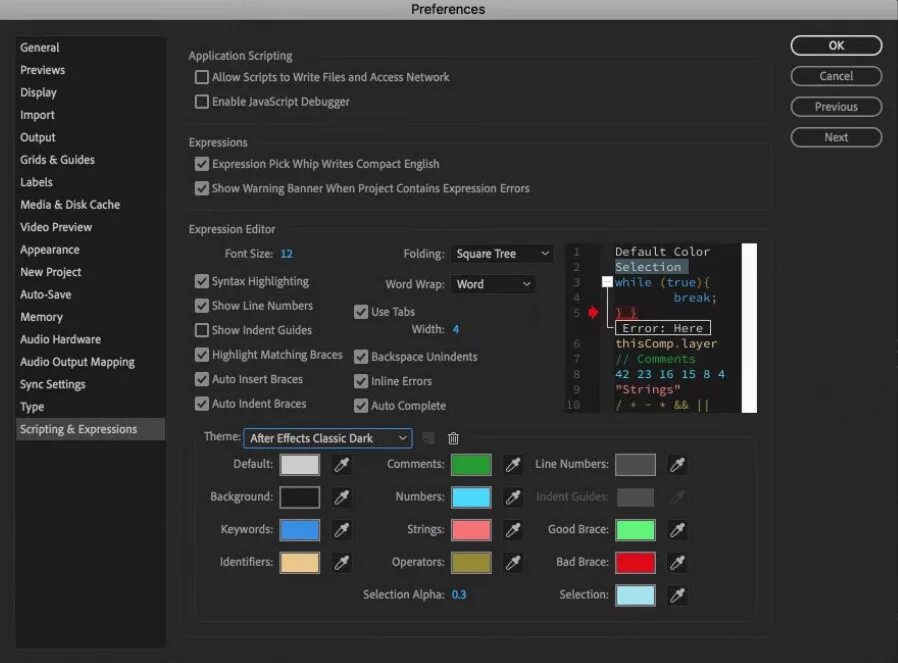Click the Operators eyedropper icon
This screenshot has width=898, height=663.
coord(513,563)
